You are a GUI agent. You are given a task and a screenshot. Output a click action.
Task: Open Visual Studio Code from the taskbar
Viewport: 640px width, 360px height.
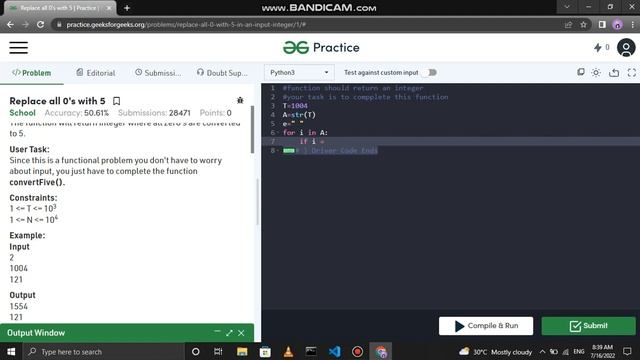click(335, 351)
